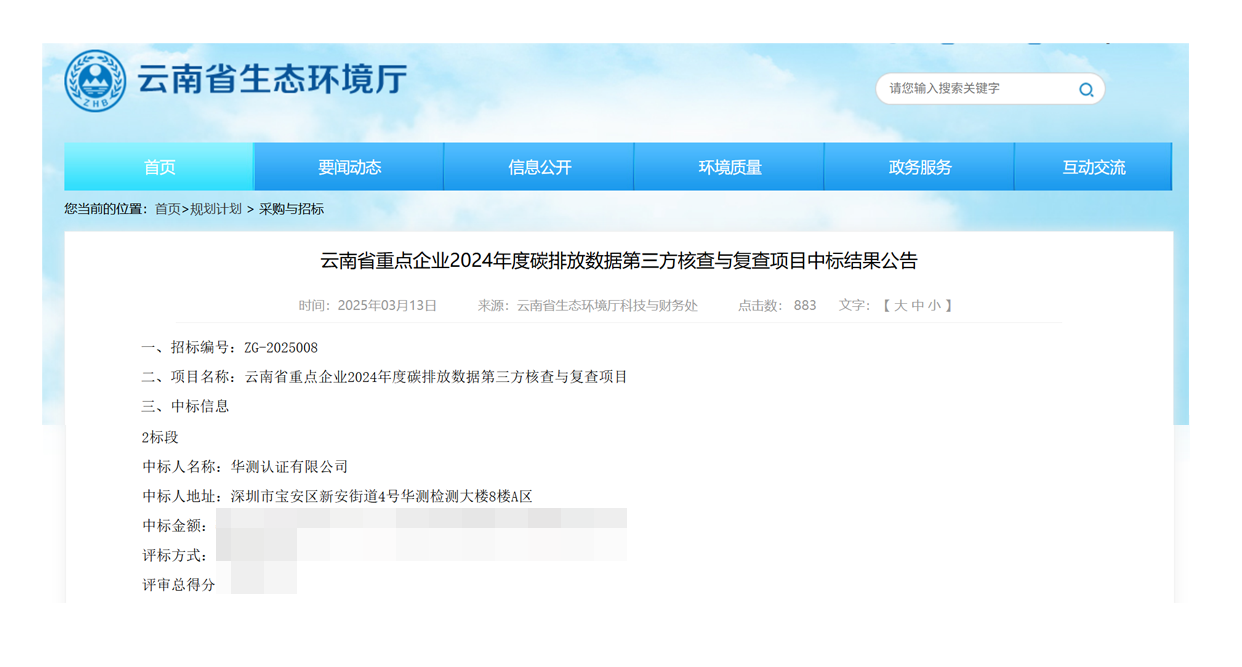
Task: Click the hit count 883
Action: 805,306
